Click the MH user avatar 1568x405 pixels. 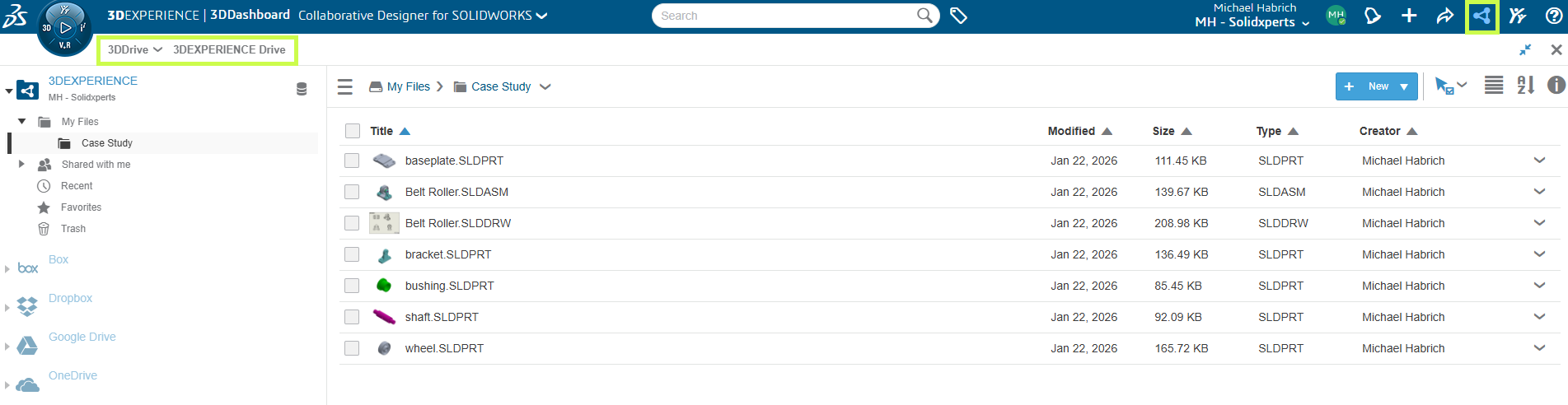1336,15
